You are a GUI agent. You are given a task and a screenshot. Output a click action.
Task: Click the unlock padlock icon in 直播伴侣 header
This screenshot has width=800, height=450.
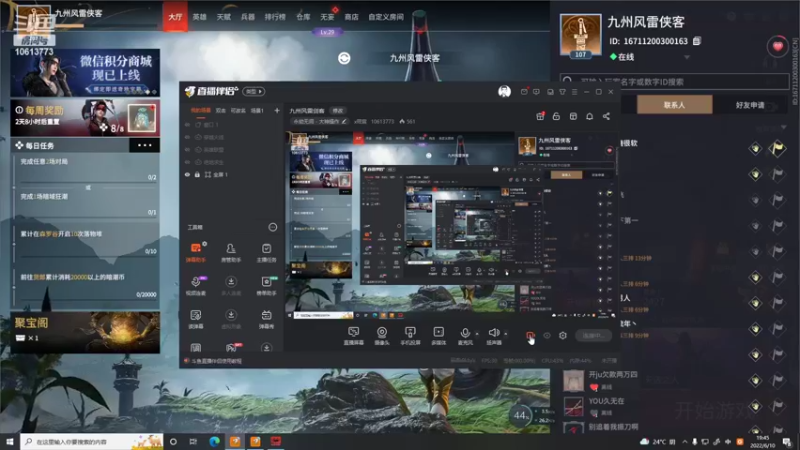point(556,116)
